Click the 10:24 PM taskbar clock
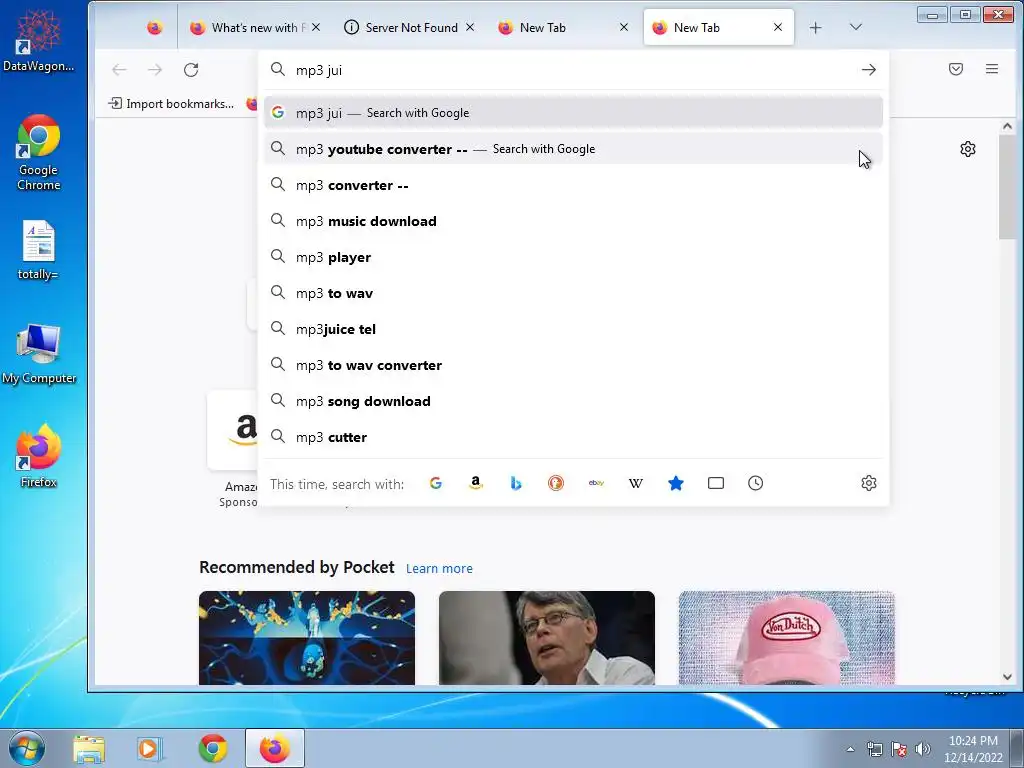Image resolution: width=1024 pixels, height=768 pixels. pyautogui.click(x=973, y=749)
